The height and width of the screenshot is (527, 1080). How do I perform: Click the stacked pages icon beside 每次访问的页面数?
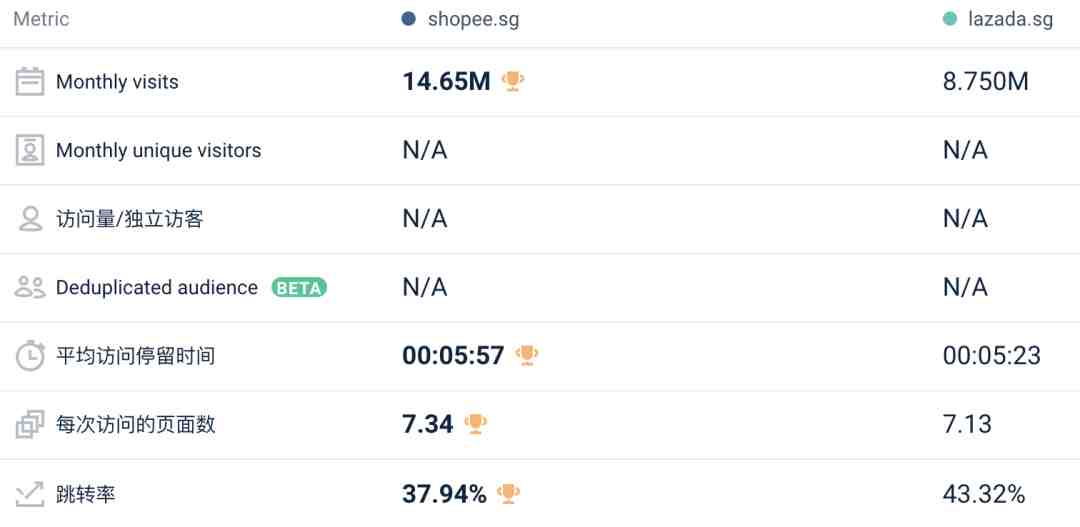[x=30, y=424]
